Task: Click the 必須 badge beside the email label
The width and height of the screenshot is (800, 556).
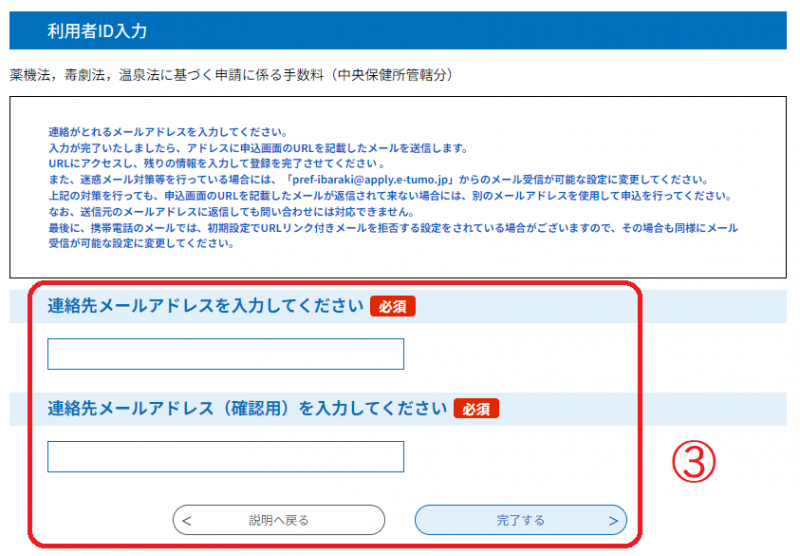Action: 392,306
